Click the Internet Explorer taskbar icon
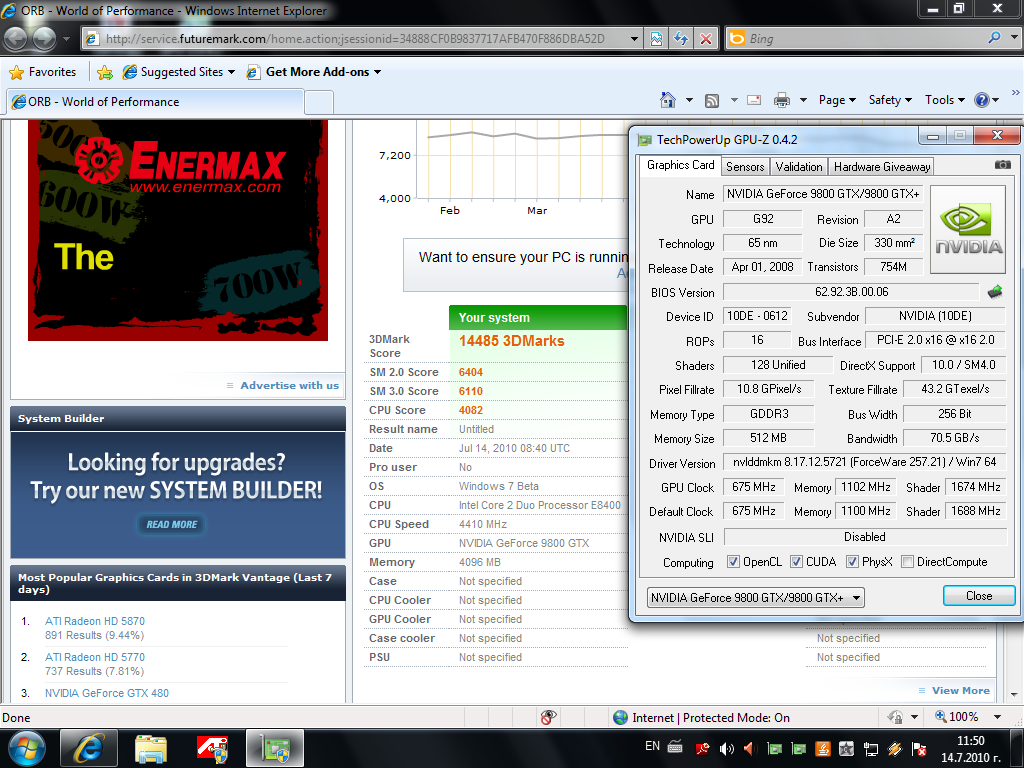This screenshot has width=1024, height=768. [88, 748]
